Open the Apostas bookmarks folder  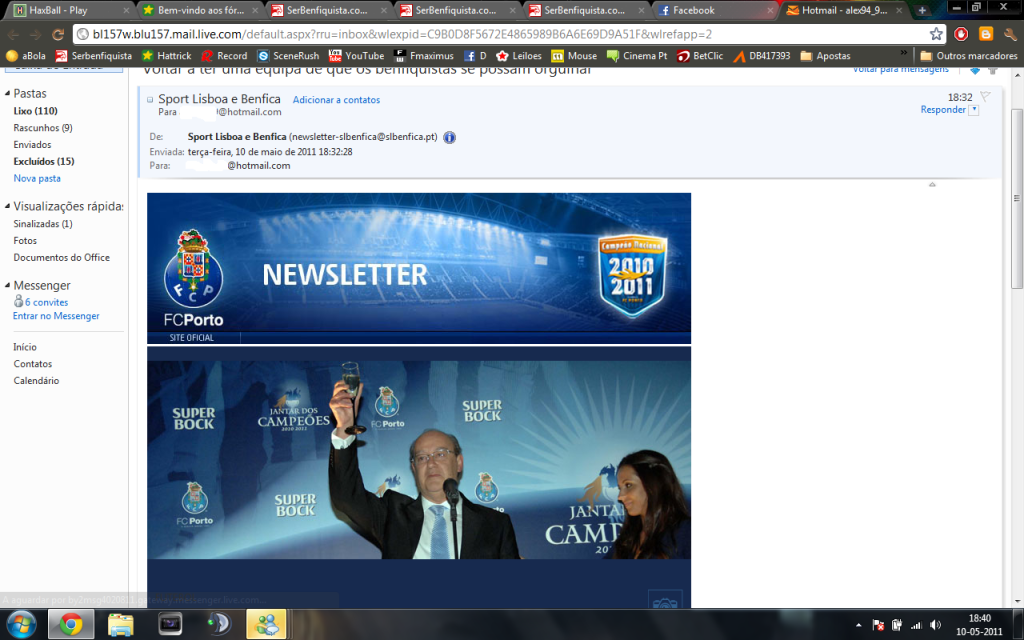[x=825, y=56]
